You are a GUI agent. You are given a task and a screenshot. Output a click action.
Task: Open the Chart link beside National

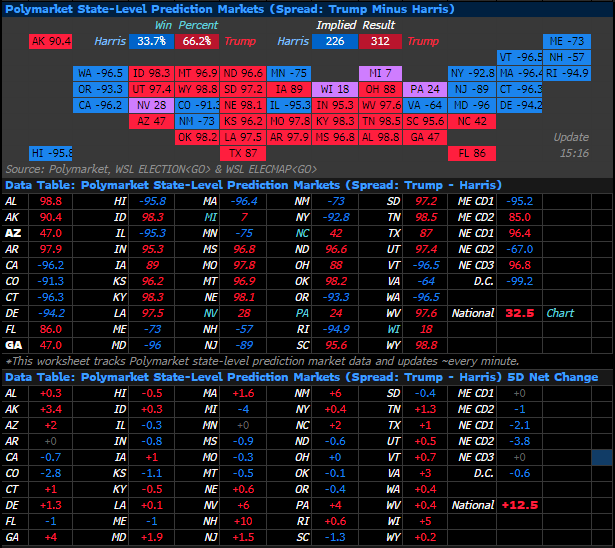point(560,313)
